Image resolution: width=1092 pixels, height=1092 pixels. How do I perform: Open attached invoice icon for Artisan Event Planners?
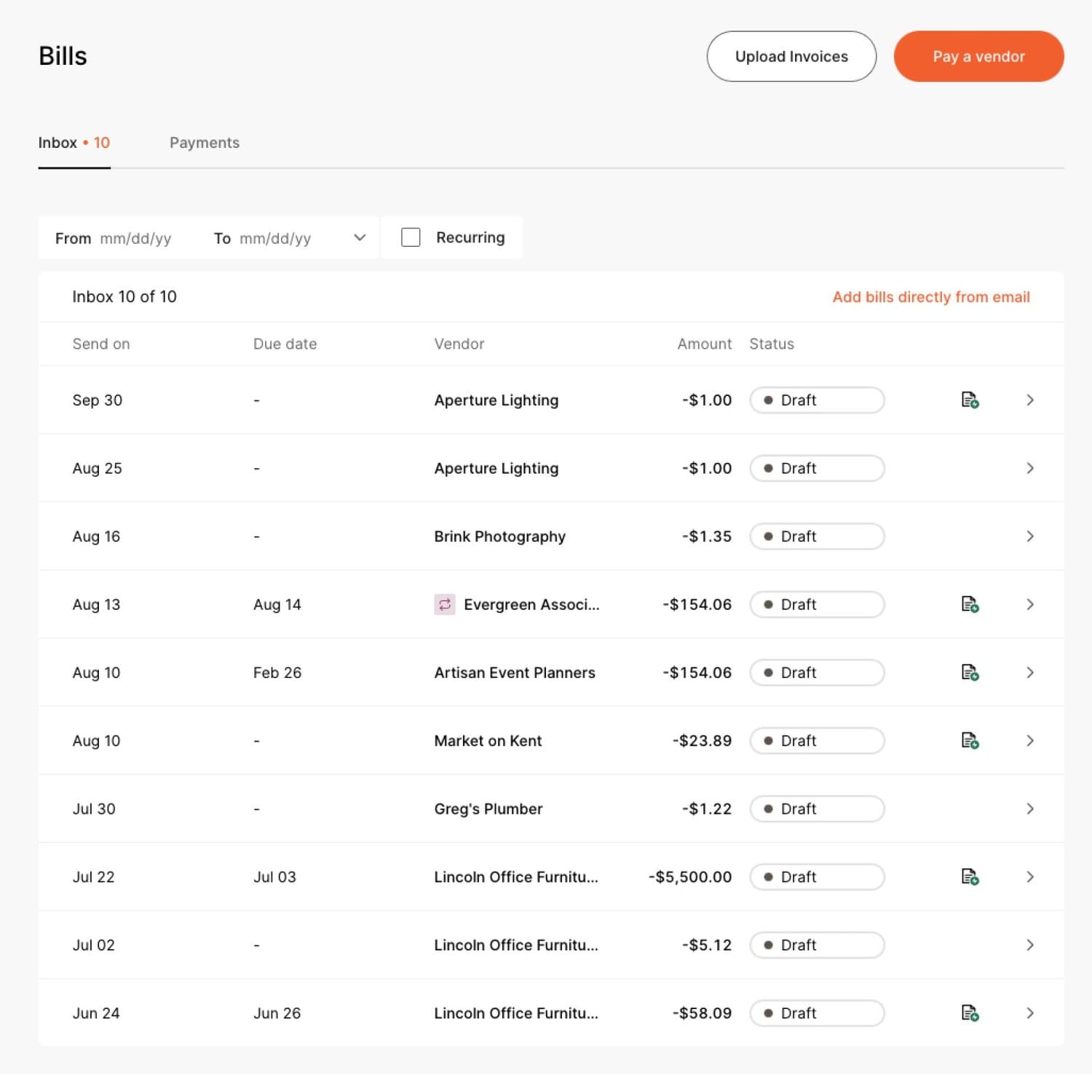click(970, 673)
